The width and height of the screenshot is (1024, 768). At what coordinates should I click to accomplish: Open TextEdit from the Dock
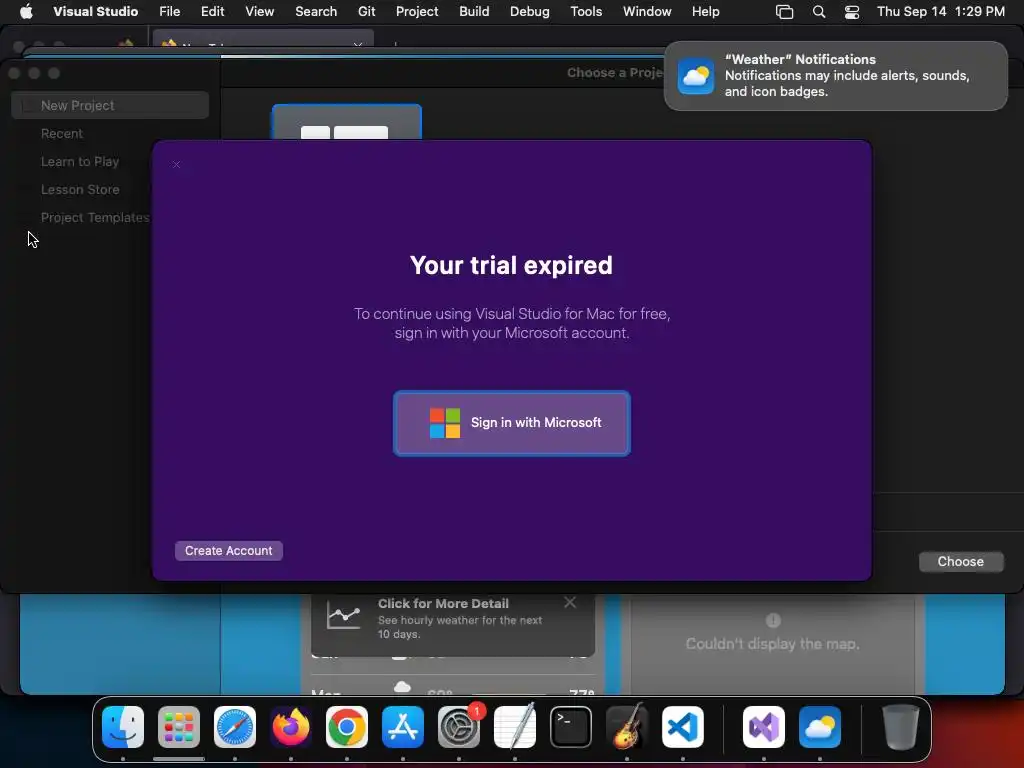coord(515,727)
